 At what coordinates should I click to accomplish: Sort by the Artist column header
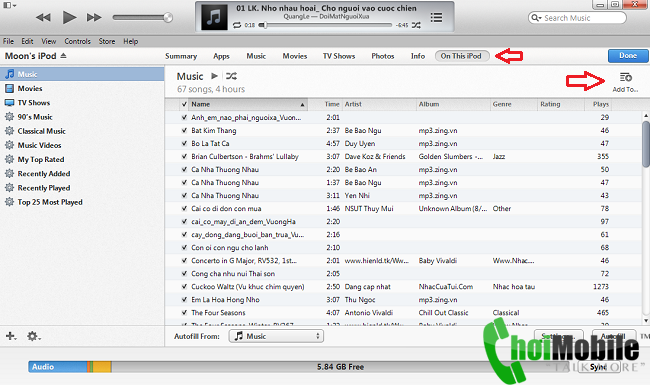pyautogui.click(x=379, y=104)
